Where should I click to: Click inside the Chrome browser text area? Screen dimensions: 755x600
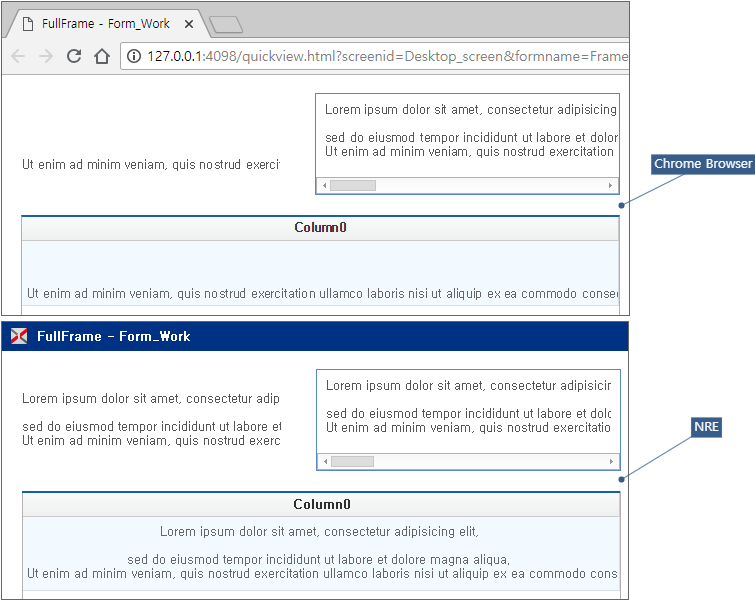click(467, 135)
